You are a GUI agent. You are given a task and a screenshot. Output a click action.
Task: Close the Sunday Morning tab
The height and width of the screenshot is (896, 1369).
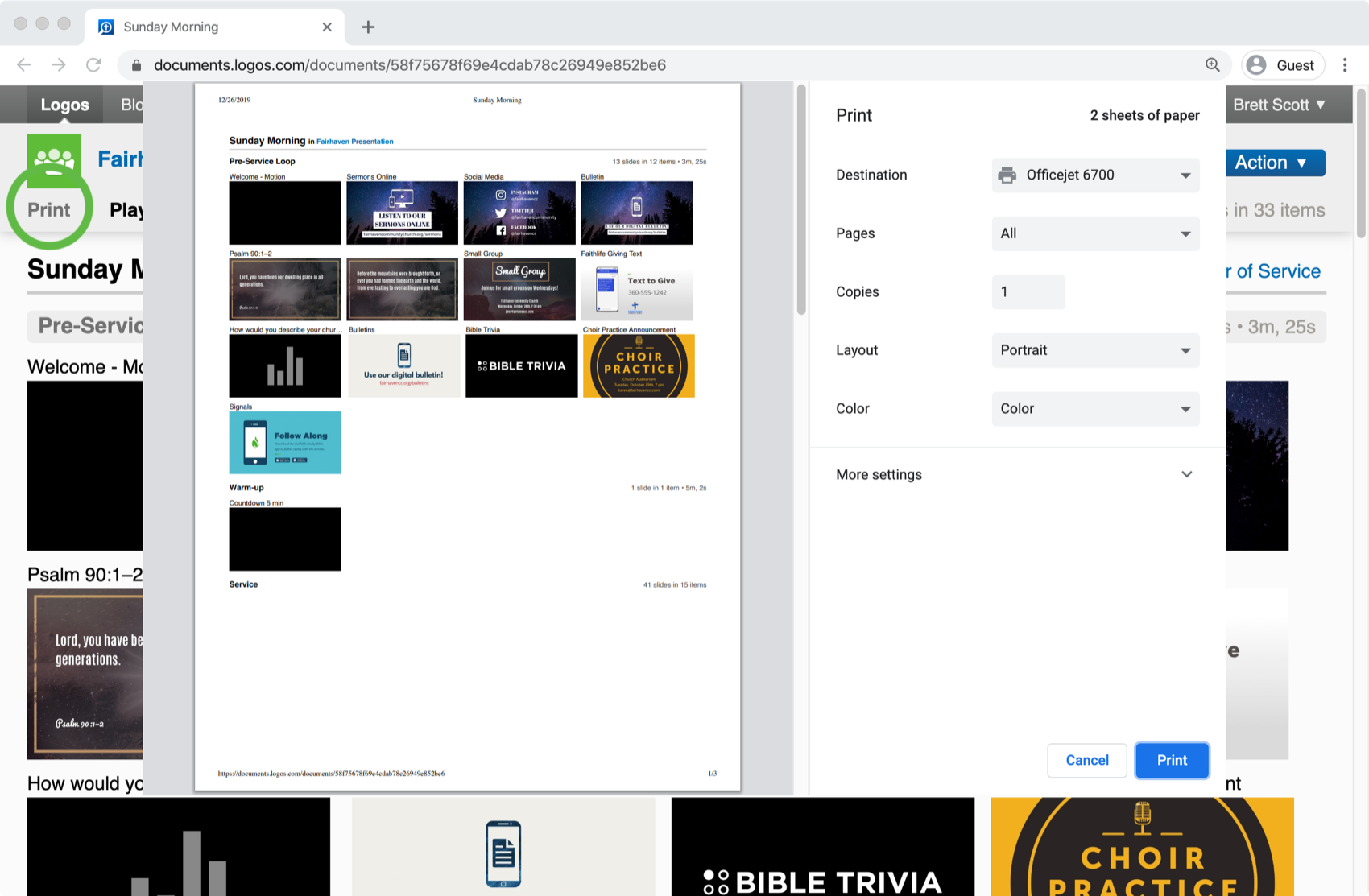[x=327, y=27]
